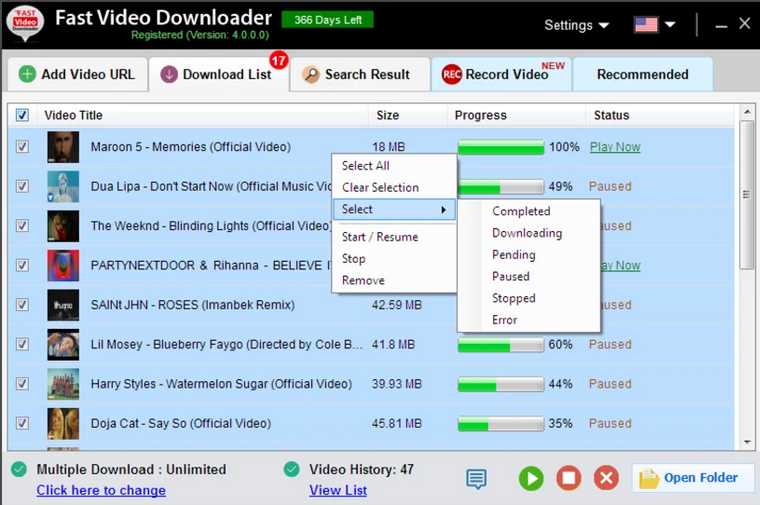The width and height of the screenshot is (760, 505).
Task: Select Paused in the submenu
Action: [x=529, y=276]
